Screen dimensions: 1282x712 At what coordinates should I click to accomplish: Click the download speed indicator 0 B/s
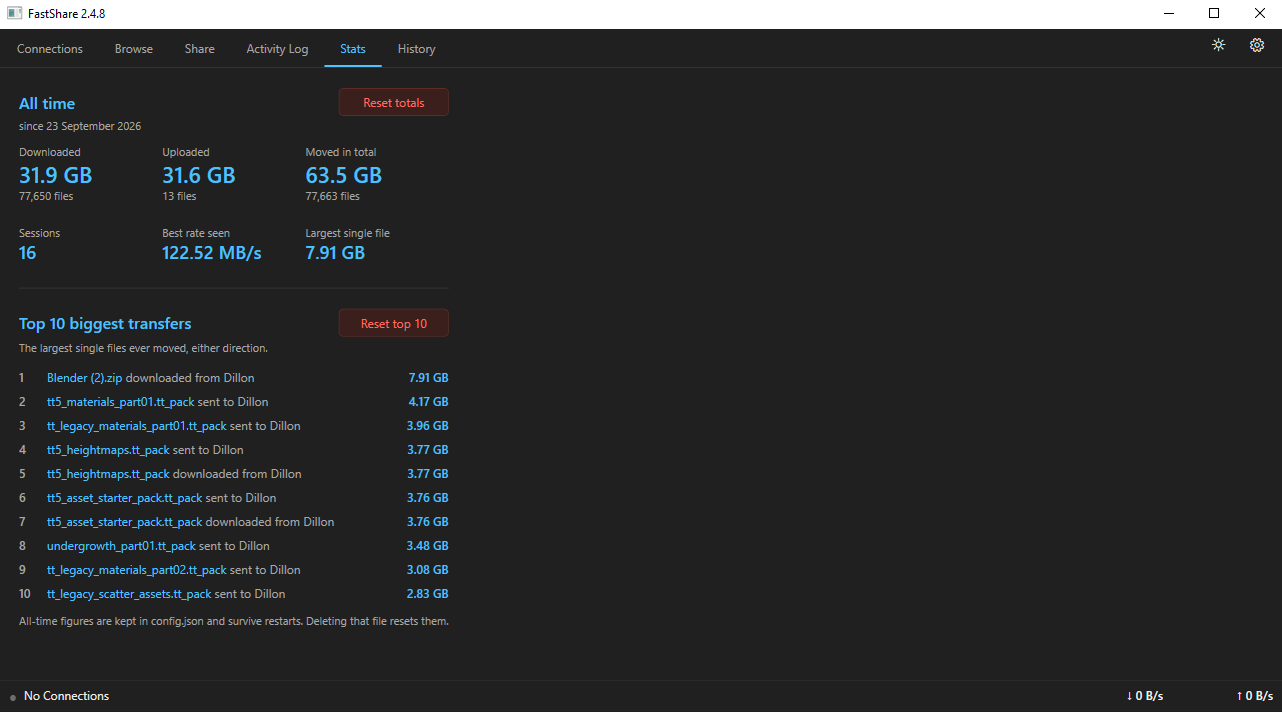(x=1145, y=696)
